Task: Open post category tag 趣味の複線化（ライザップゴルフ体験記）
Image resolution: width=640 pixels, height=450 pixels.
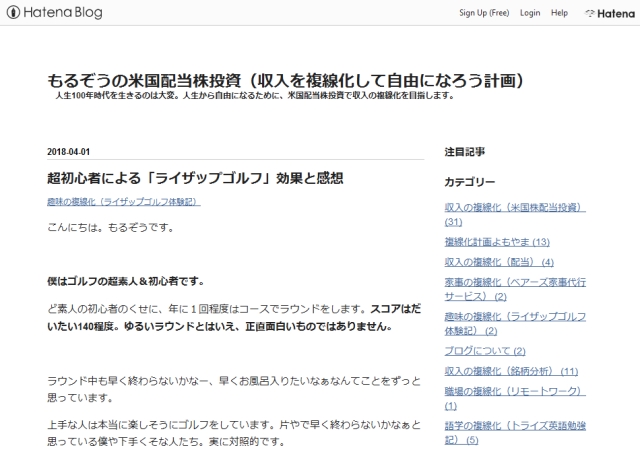Action: point(124,202)
